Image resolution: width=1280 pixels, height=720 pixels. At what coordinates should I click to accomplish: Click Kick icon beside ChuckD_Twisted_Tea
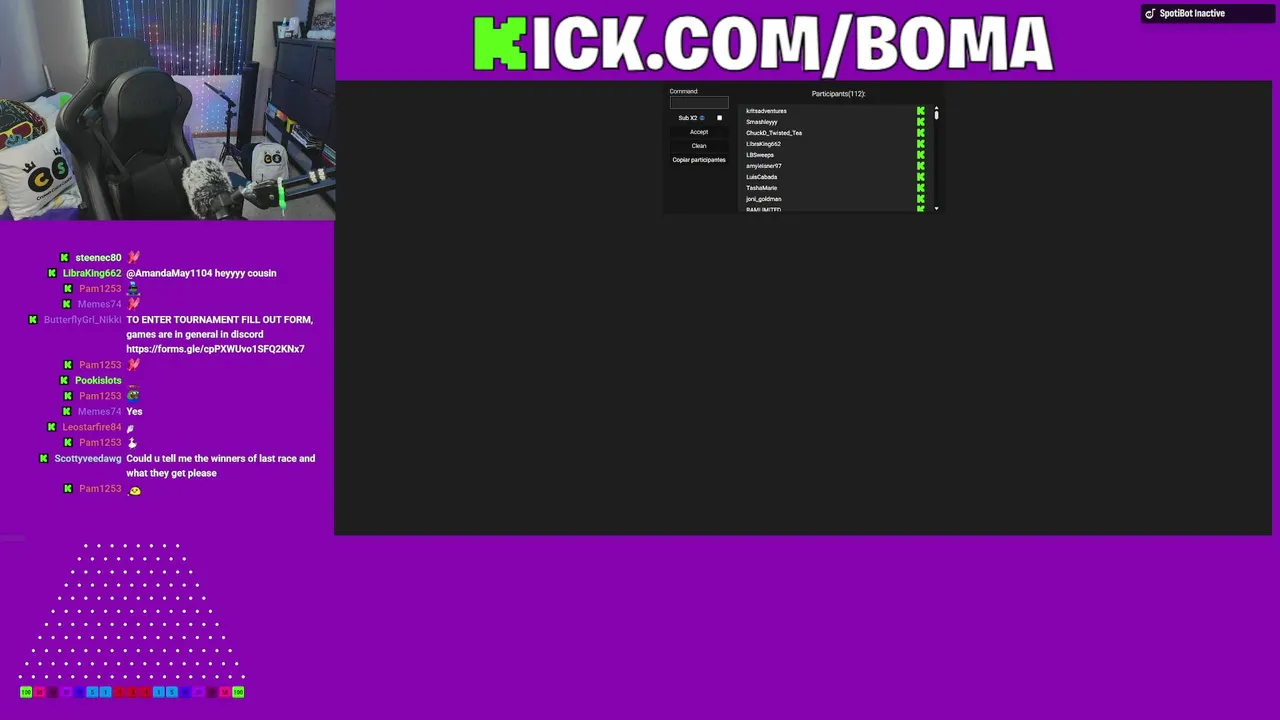point(921,133)
